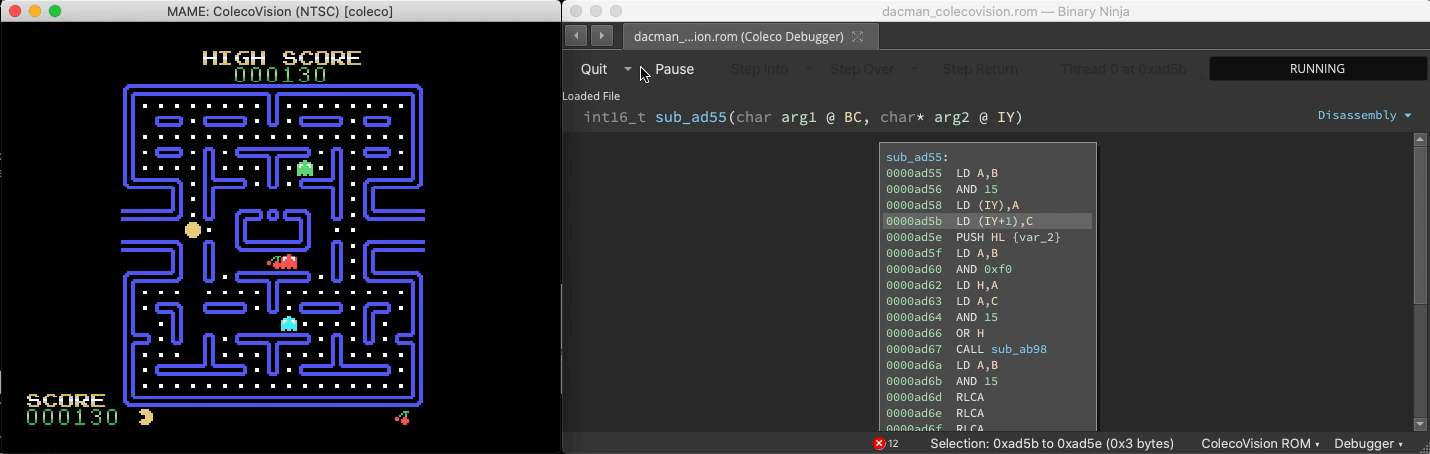Click the sub_ab98 call target link
Viewport: 1430px width, 454px height.
click(1018, 349)
